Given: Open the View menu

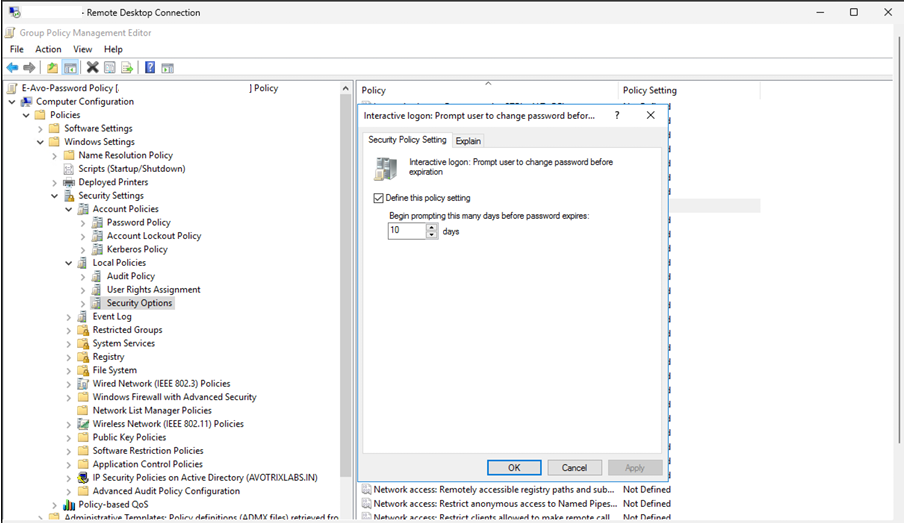Looking at the screenshot, I should [x=83, y=49].
